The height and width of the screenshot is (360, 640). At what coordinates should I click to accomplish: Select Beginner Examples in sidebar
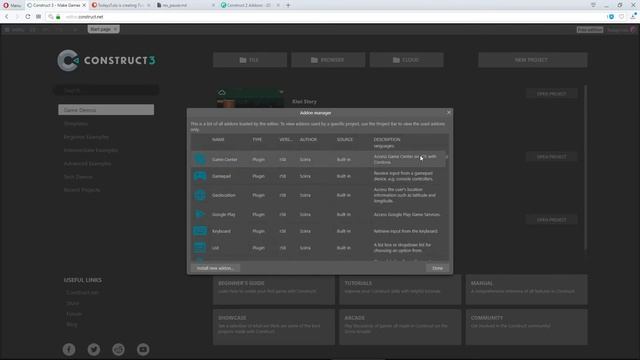click(86, 137)
